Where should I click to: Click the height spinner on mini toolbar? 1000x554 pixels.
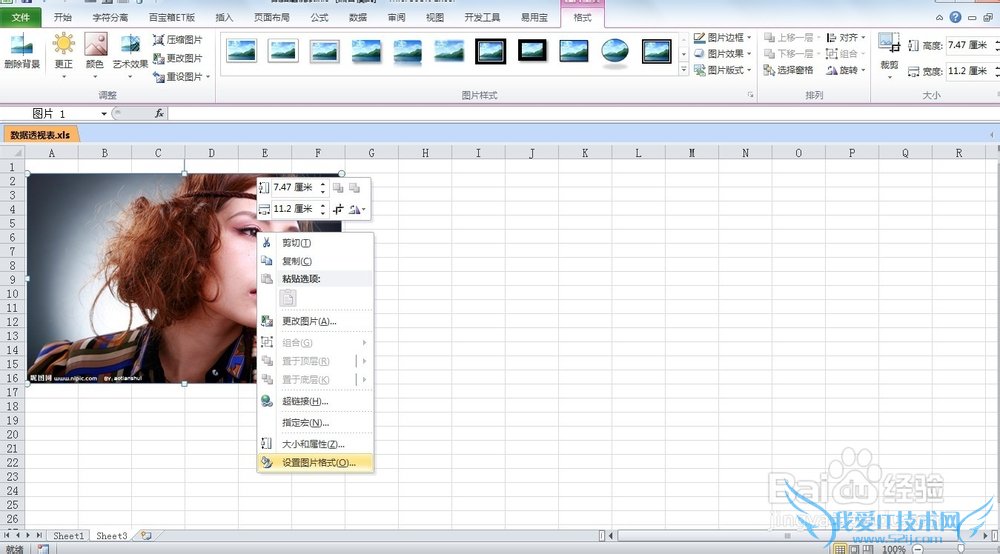tap(323, 187)
